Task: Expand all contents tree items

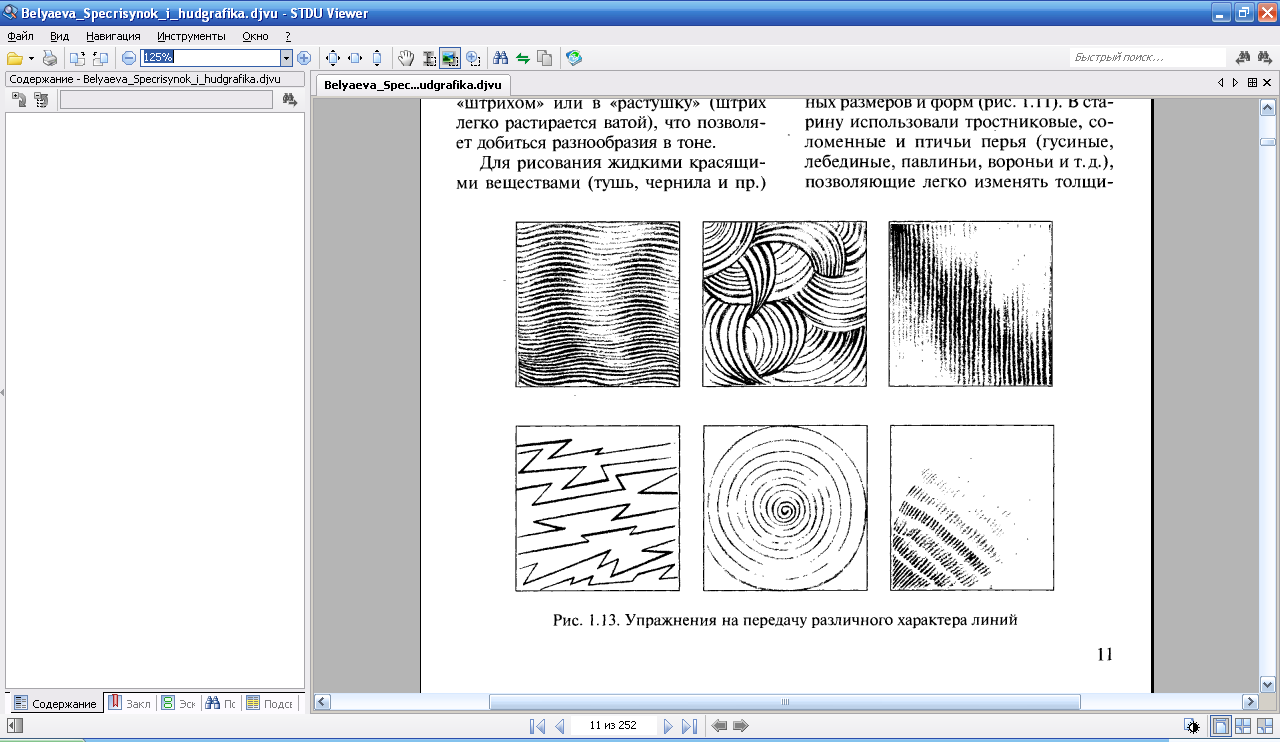Action: coord(19,99)
